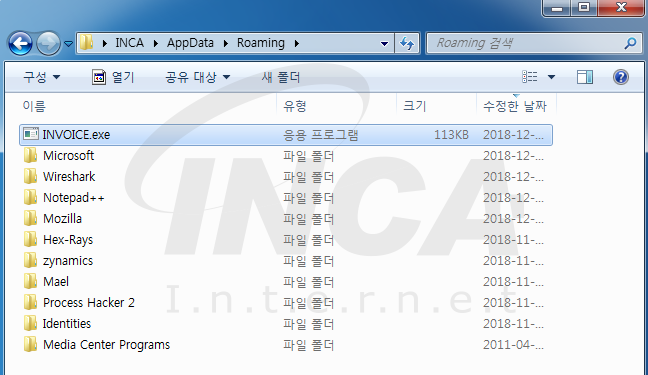Image resolution: width=648 pixels, height=375 pixels.
Task: Expand the arrow after Roaming breadcrumb
Action: tap(297, 43)
